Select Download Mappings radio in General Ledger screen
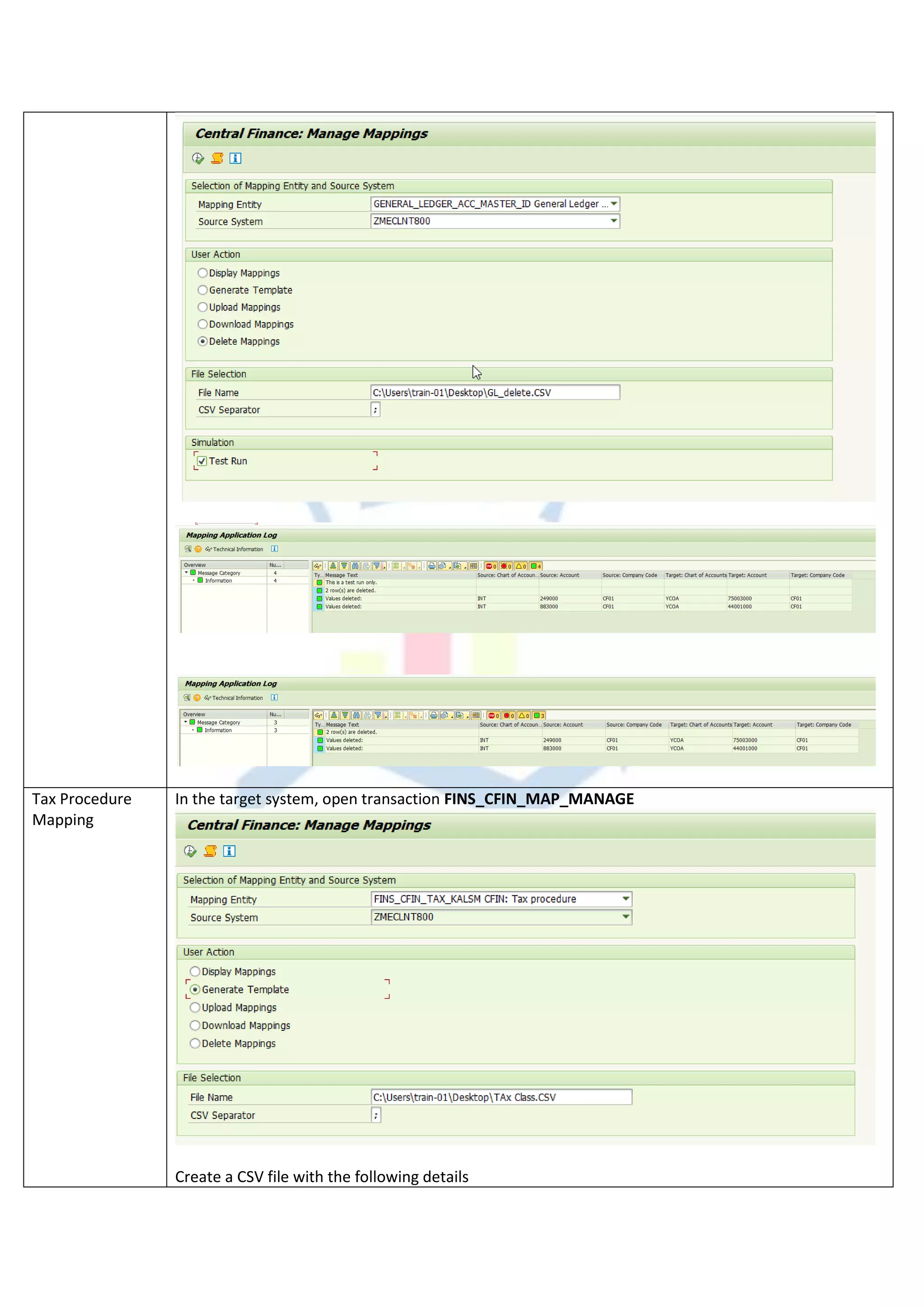Image resolution: width=924 pixels, height=1307 pixels. tap(203, 324)
